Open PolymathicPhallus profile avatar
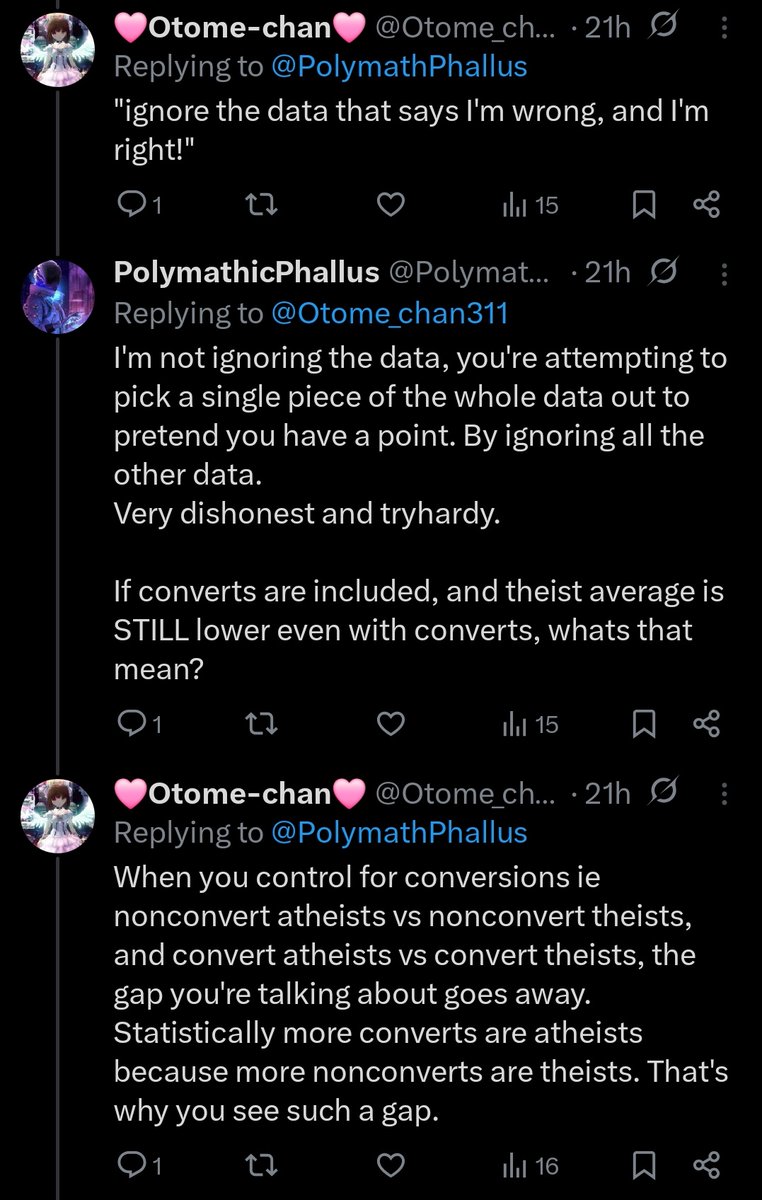Screen dimensions: 762x1200 click(x=58, y=295)
